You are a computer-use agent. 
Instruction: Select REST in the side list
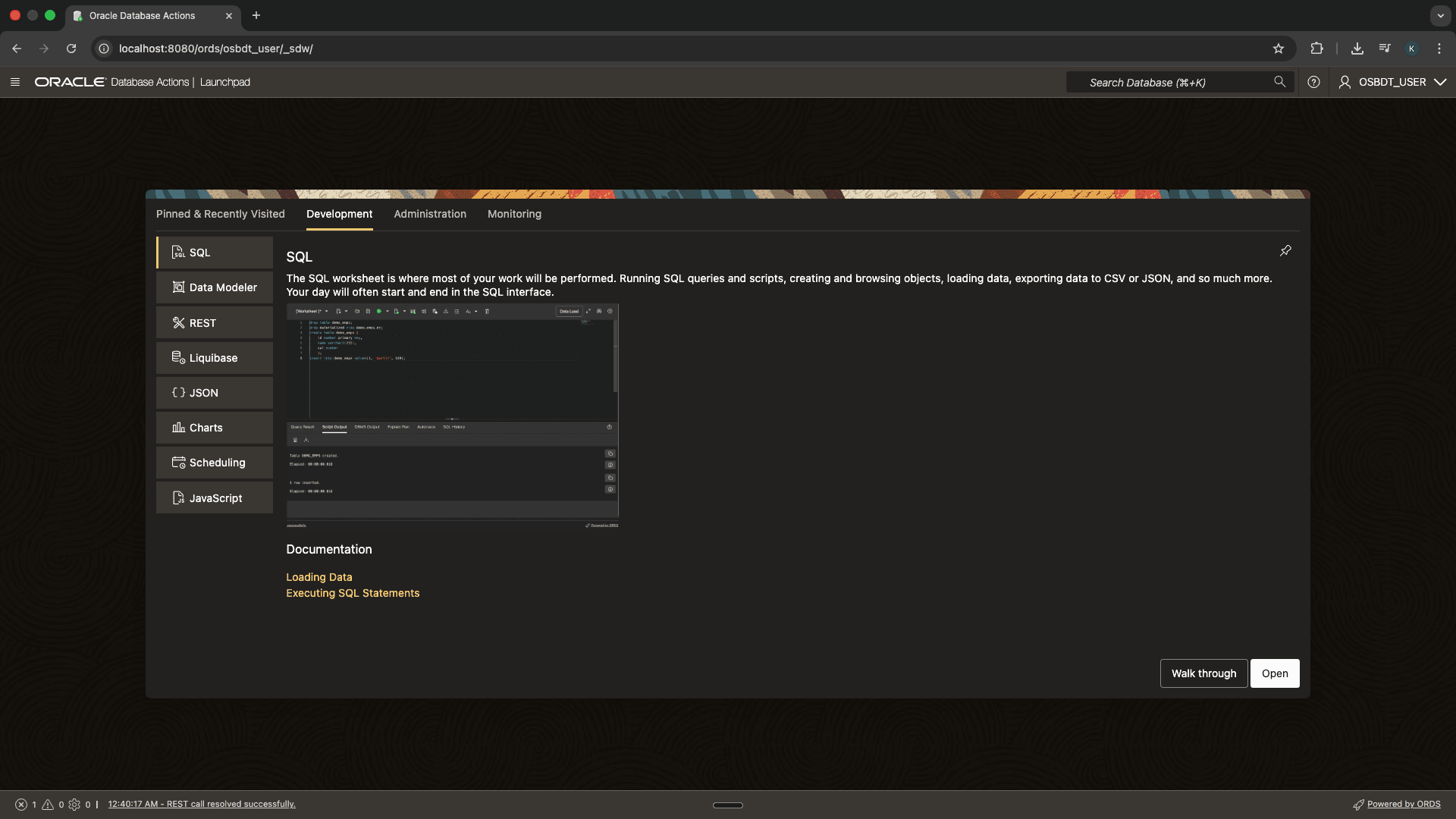coord(215,323)
